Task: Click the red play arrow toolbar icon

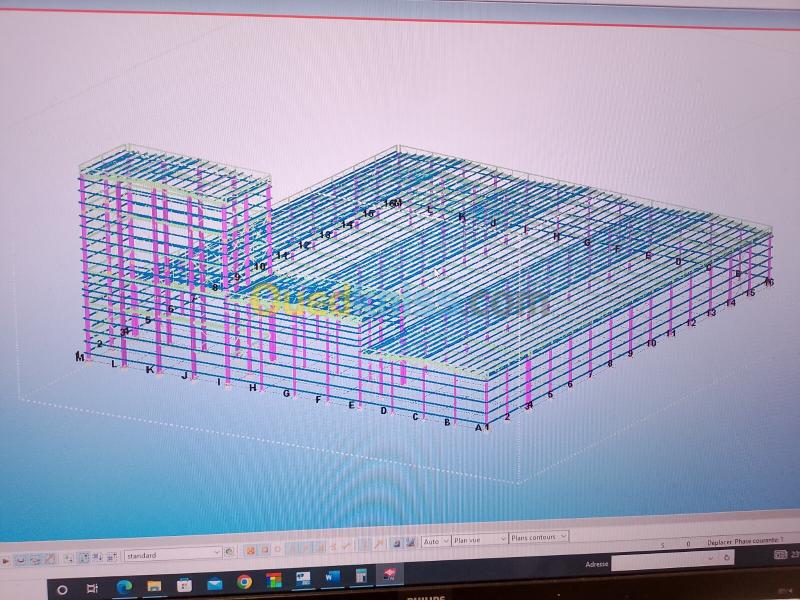Action: (x=6, y=561)
